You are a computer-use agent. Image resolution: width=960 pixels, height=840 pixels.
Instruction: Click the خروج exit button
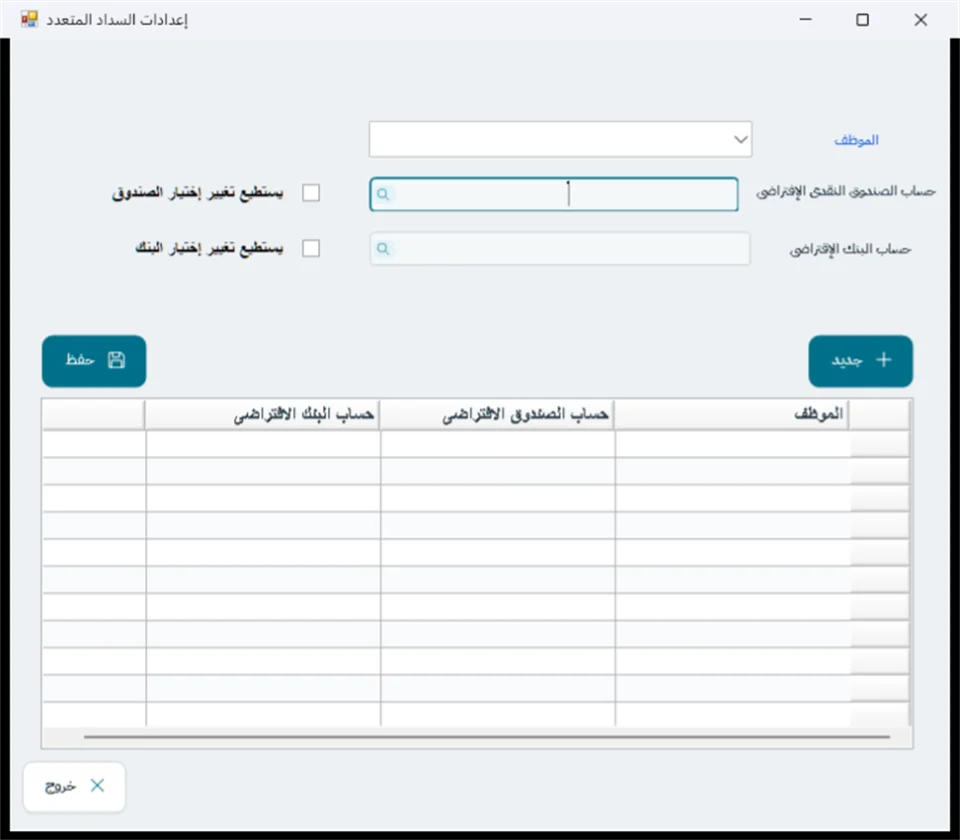[x=74, y=786]
